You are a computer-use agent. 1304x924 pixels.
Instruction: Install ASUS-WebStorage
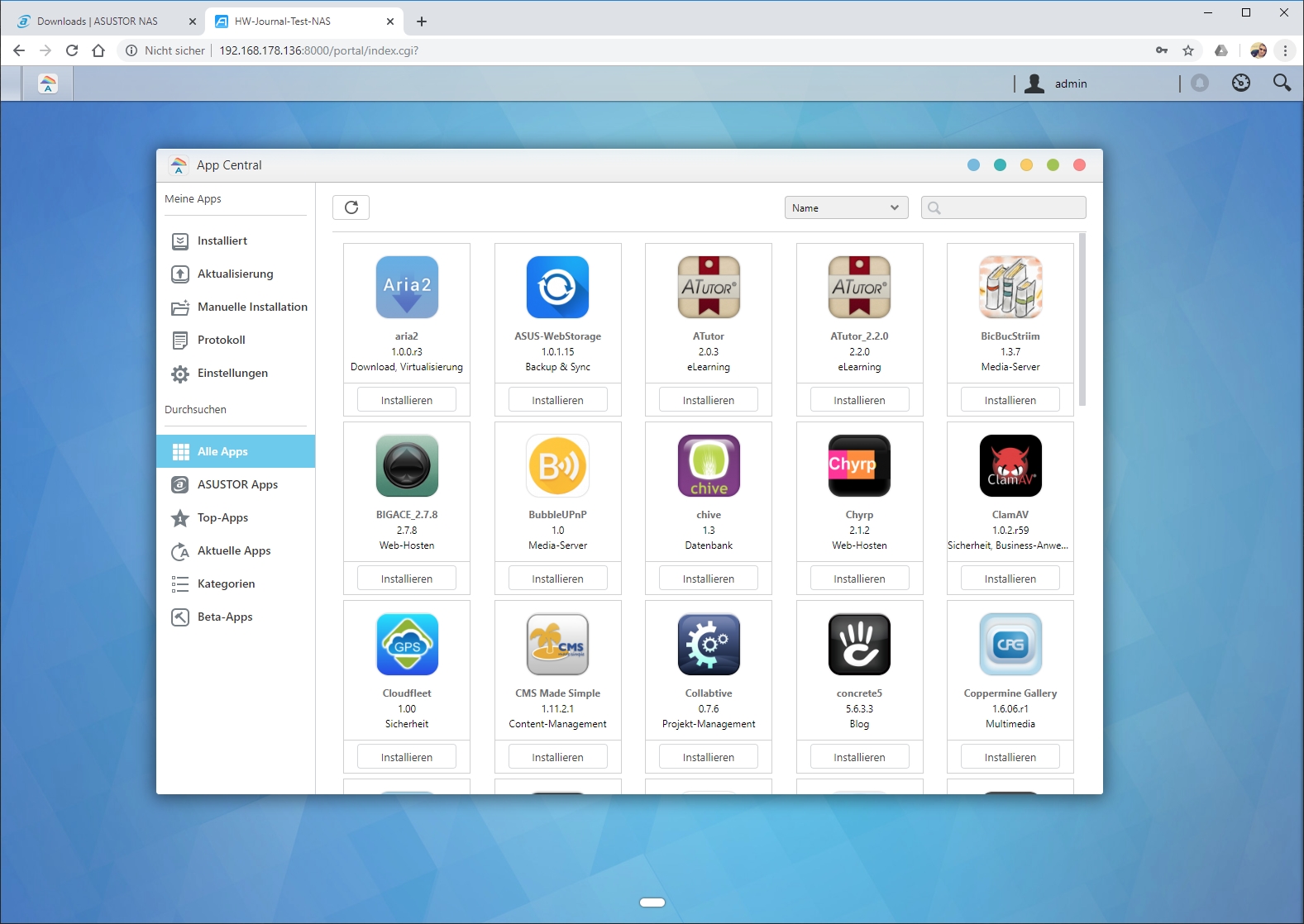557,400
